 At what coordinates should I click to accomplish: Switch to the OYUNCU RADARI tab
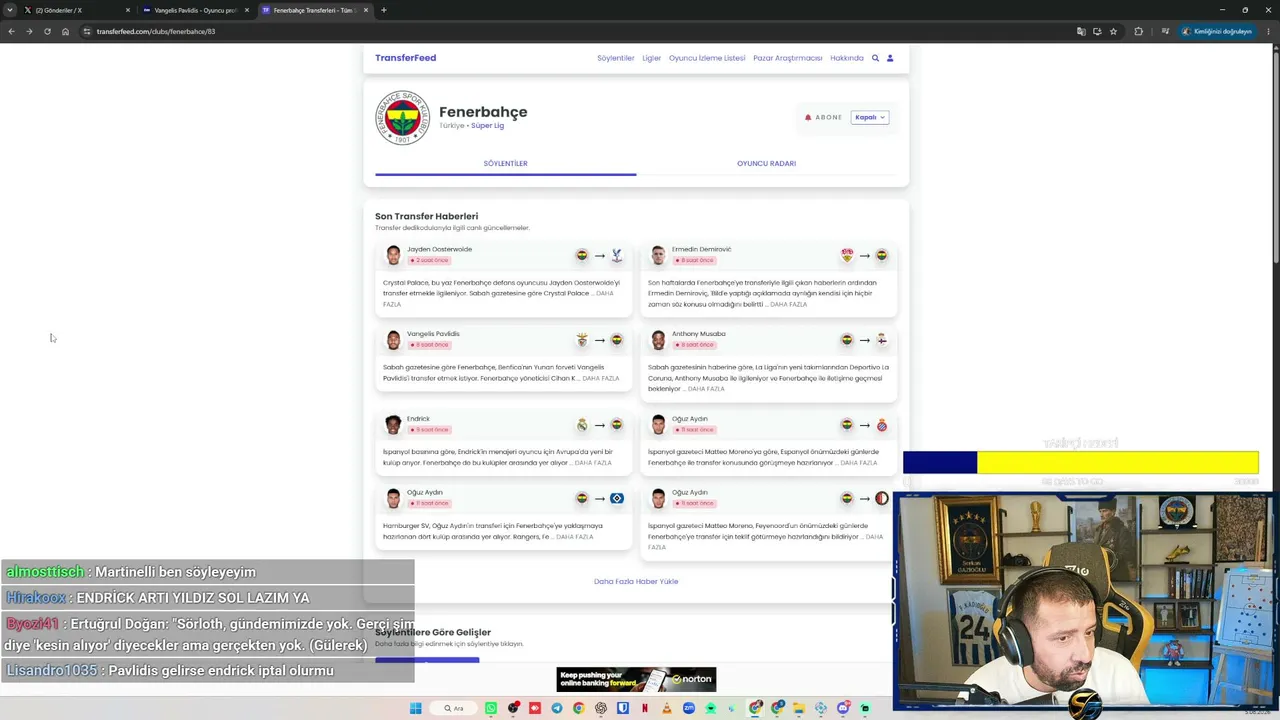(766, 163)
